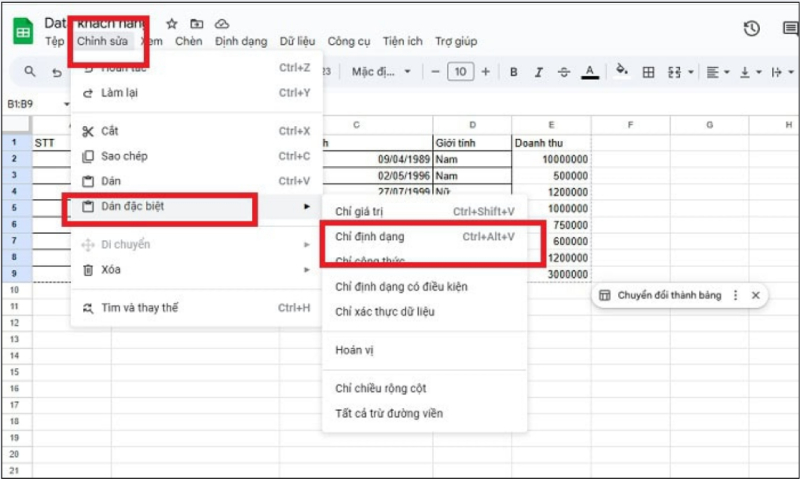The image size is (800, 479).
Task: Select Chỉ chiều rộng cột
Action: (424, 388)
